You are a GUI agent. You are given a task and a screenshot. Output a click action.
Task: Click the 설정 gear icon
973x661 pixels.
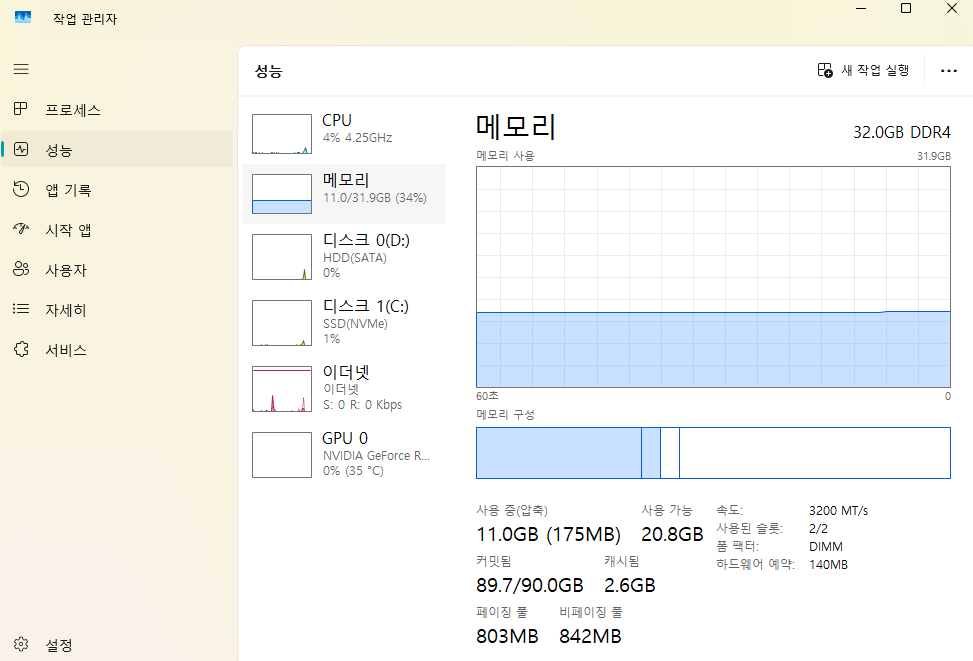21,644
